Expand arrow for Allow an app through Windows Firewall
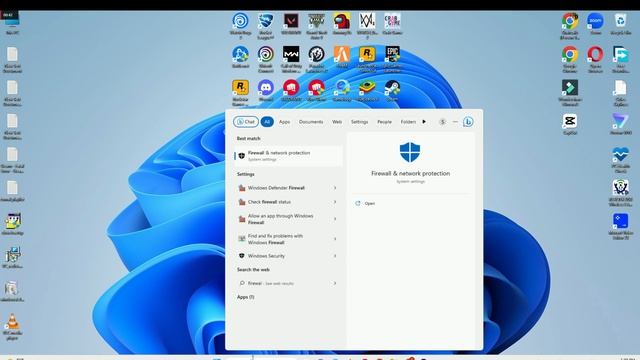 coord(335,219)
